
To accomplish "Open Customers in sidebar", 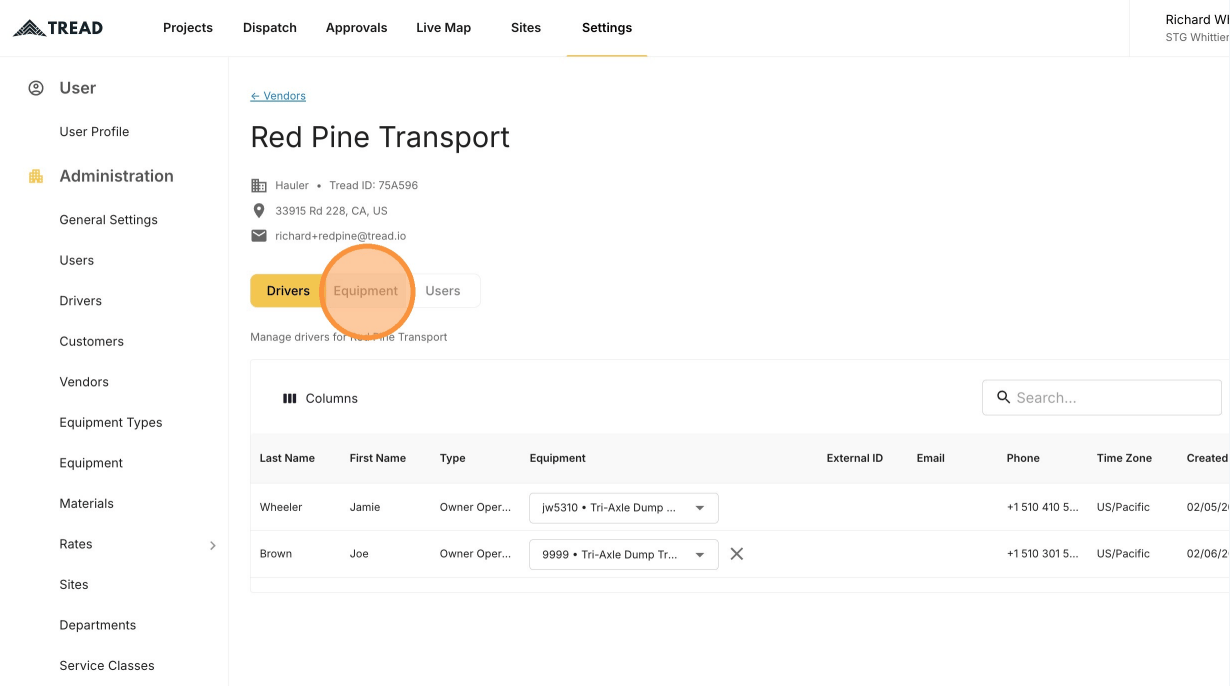I will click(92, 342).
